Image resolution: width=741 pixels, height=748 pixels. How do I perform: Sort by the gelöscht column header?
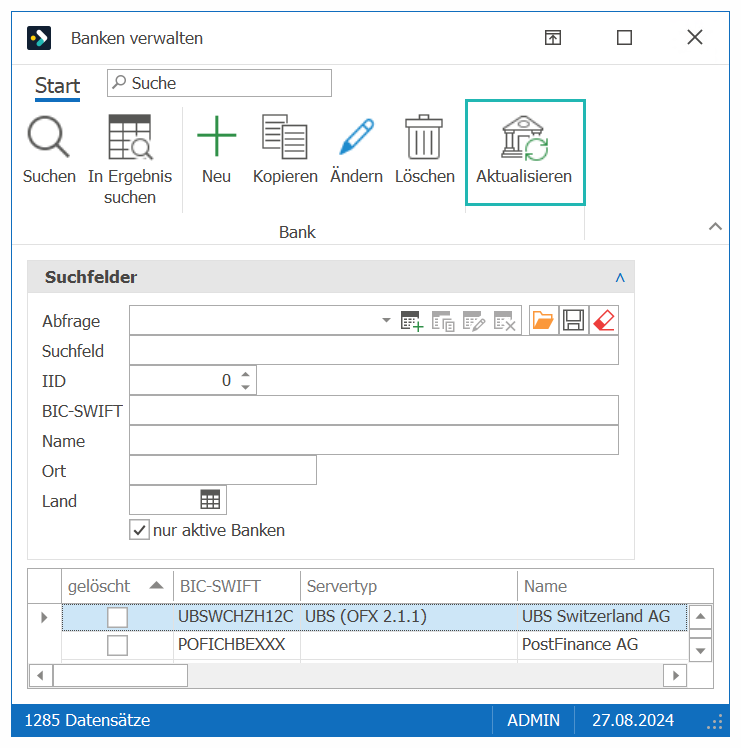click(117, 586)
